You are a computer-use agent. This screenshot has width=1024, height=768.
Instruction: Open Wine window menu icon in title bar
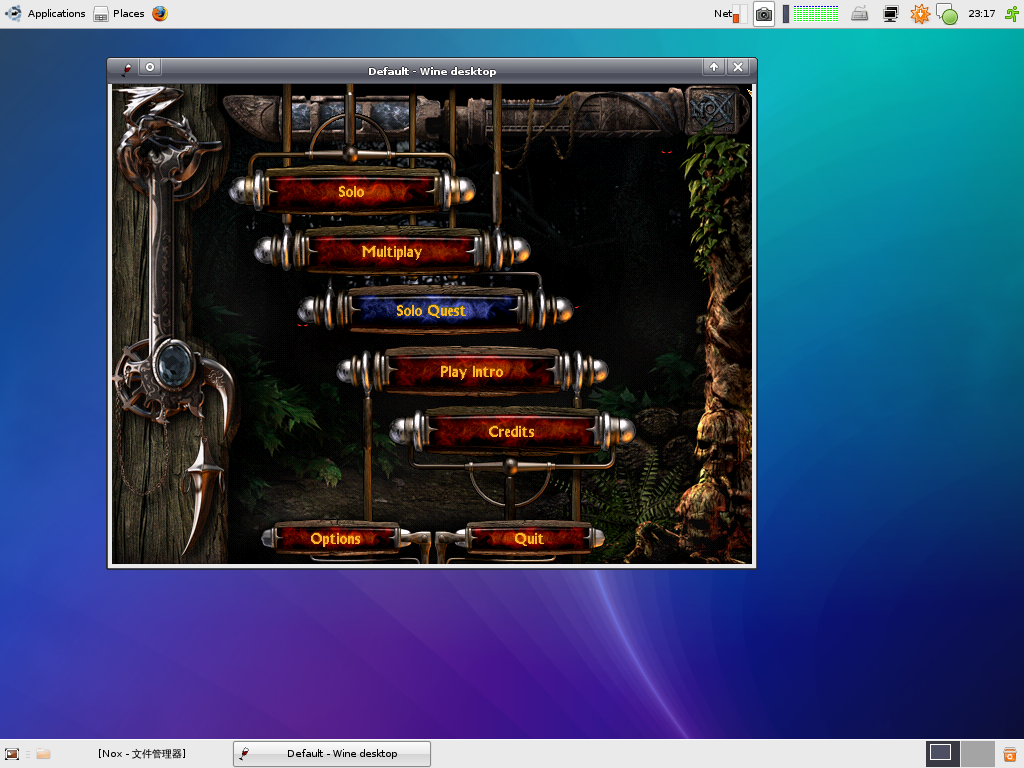point(127,68)
